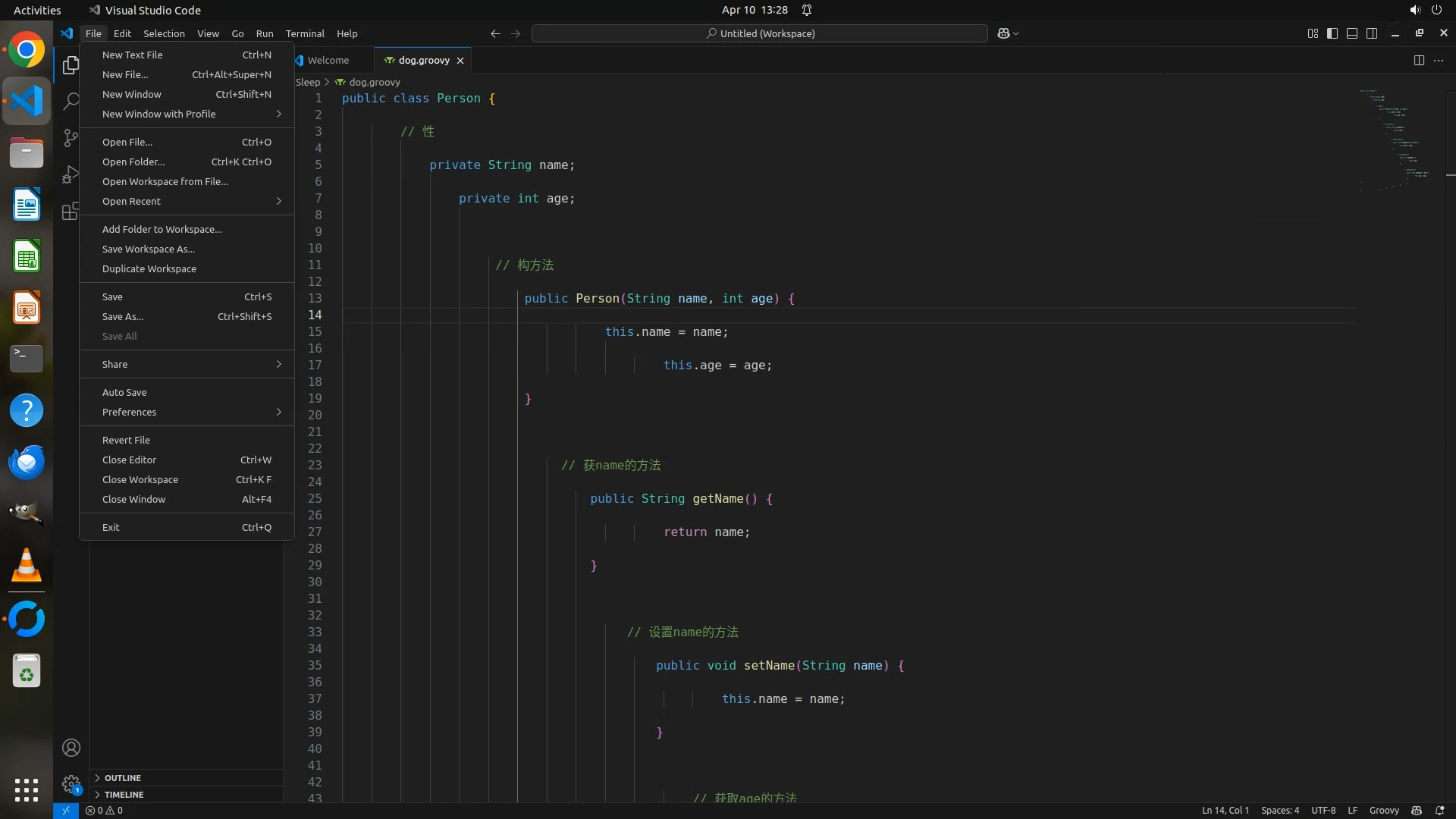The image size is (1456, 819).
Task: Open the Search view in activity bar
Action: click(x=71, y=102)
